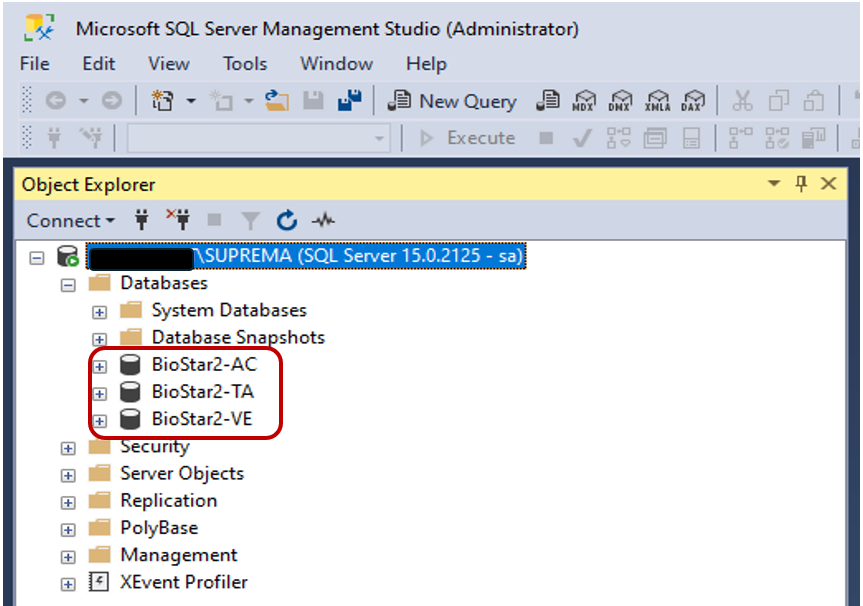Image resolution: width=863 pixels, height=606 pixels.
Task: Expand the XEvent Profiler node
Action: [x=68, y=585]
